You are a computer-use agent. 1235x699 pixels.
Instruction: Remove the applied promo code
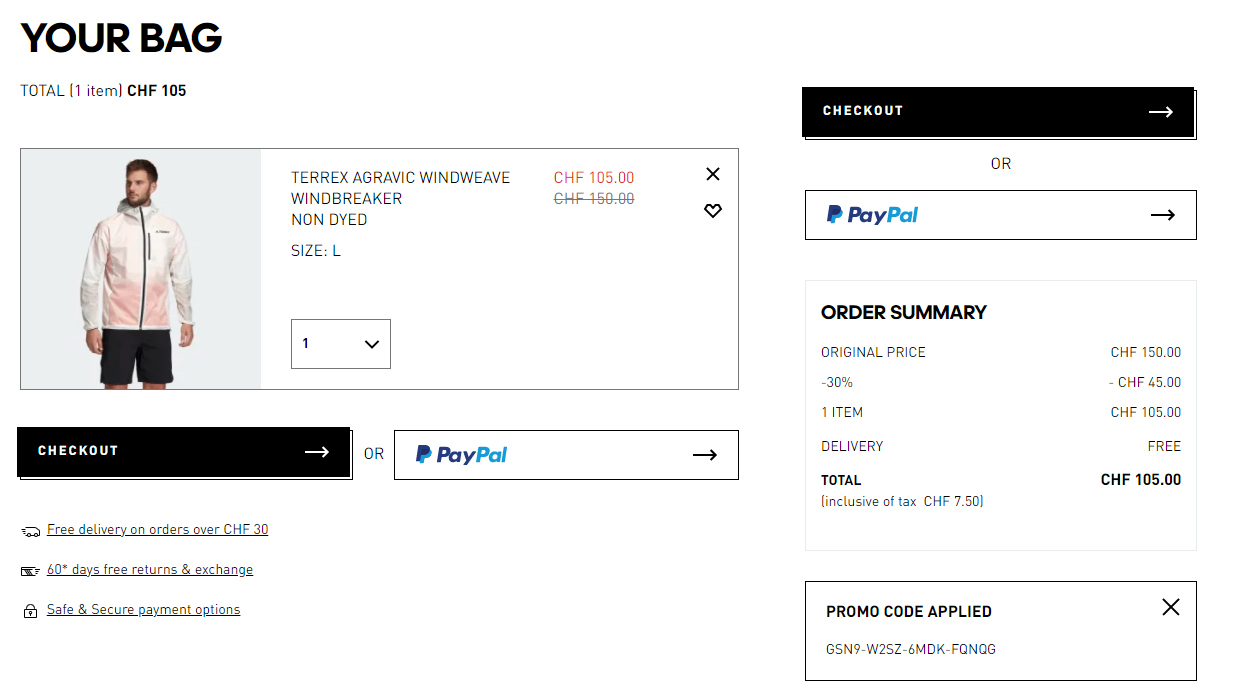(x=1171, y=607)
